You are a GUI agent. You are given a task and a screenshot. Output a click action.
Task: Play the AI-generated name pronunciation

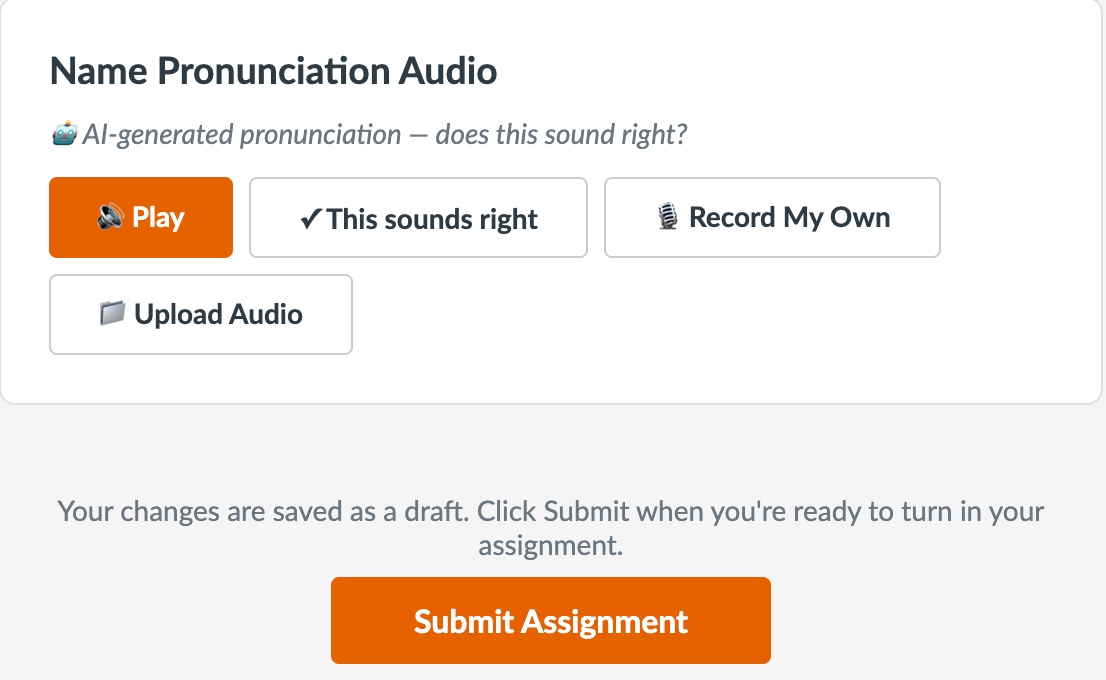[x=141, y=217]
